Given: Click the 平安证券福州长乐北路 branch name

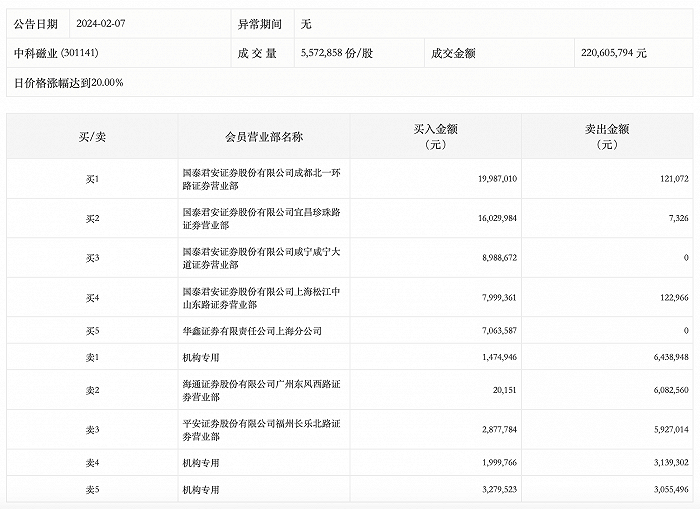Looking at the screenshot, I should (x=262, y=430).
